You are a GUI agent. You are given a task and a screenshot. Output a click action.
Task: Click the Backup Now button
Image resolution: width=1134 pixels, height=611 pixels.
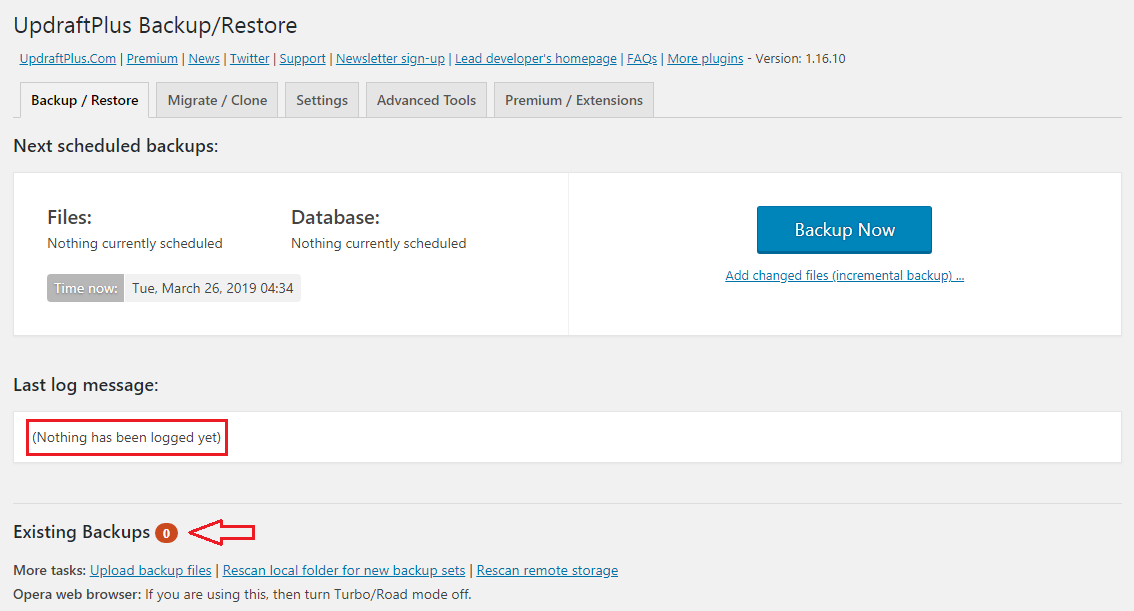(844, 230)
